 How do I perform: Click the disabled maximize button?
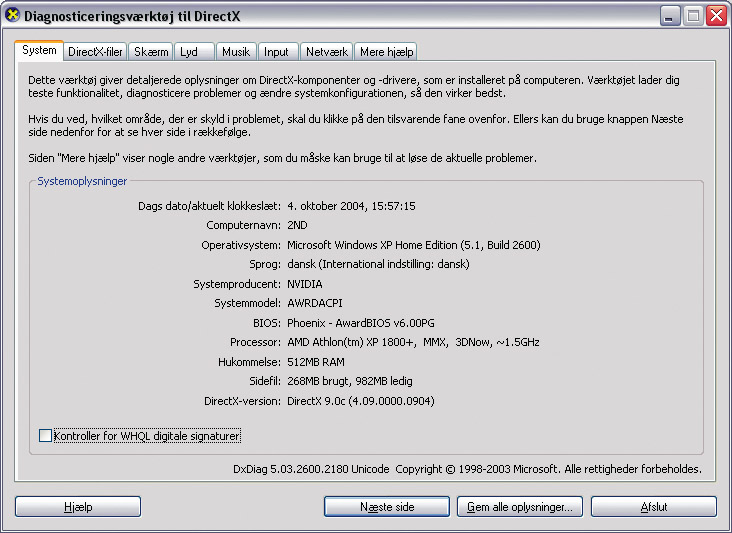coord(693,16)
